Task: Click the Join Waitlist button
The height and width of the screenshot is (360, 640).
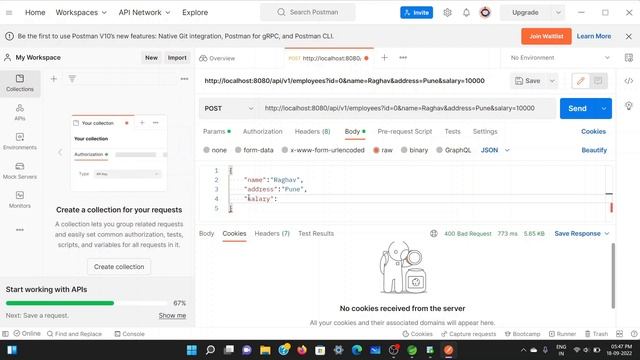Action: coord(546,36)
